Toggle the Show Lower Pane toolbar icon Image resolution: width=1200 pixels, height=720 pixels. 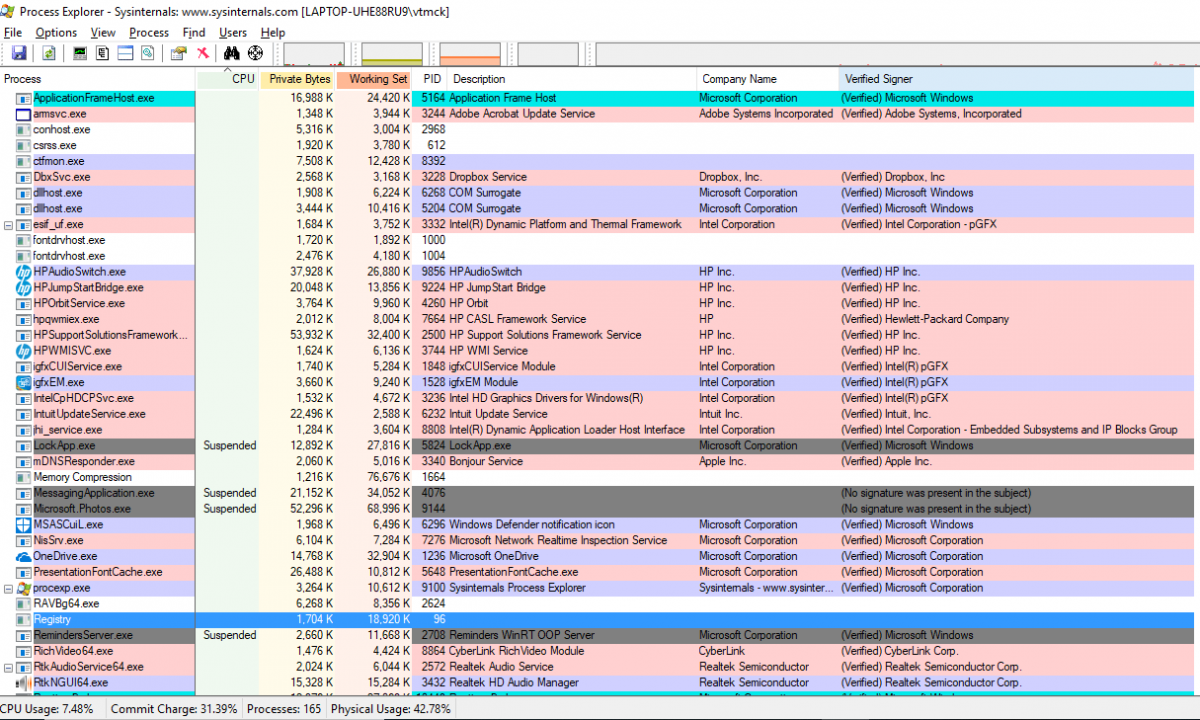[125, 53]
